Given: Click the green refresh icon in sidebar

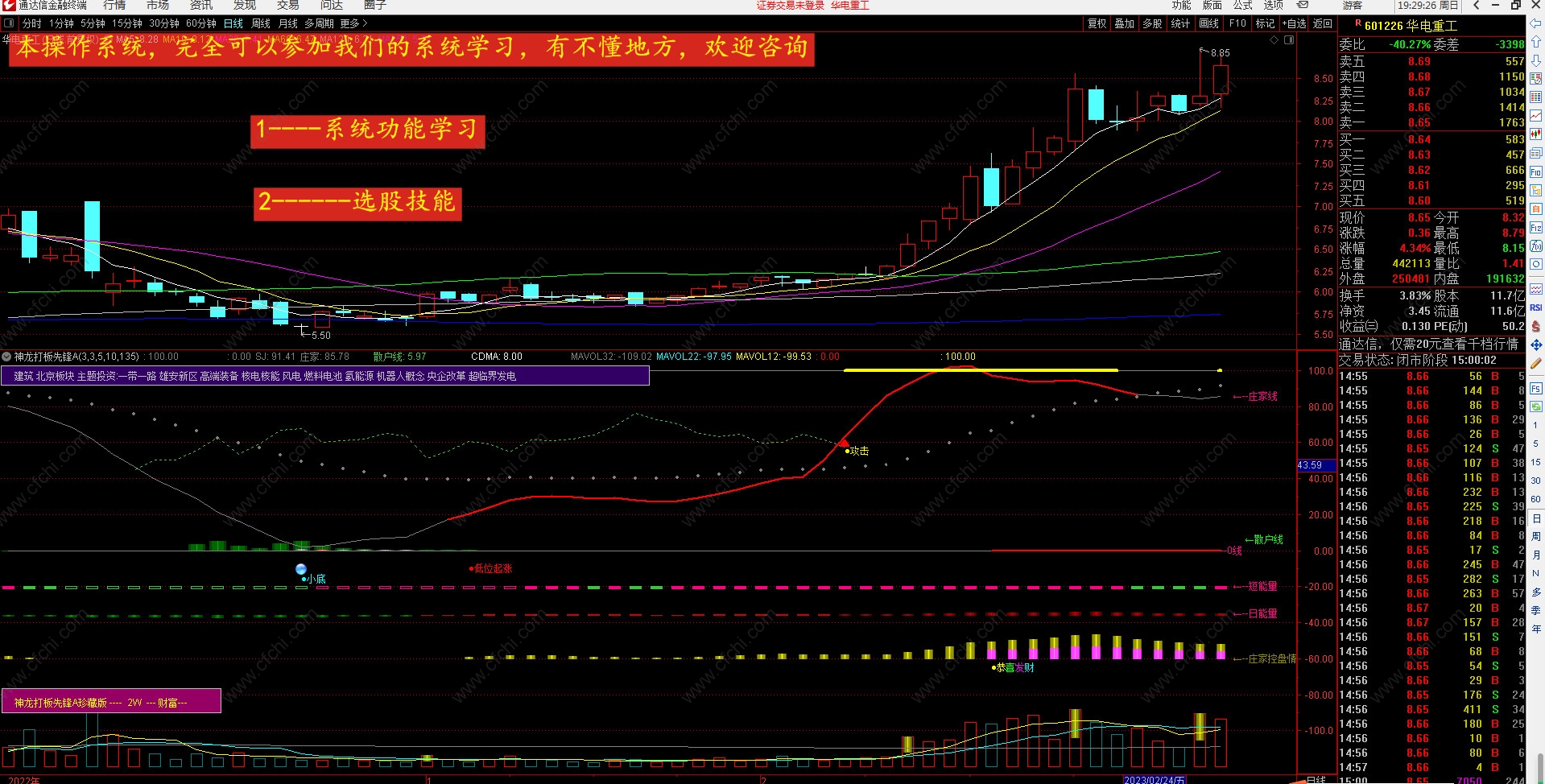Looking at the screenshot, I should point(1536,406).
